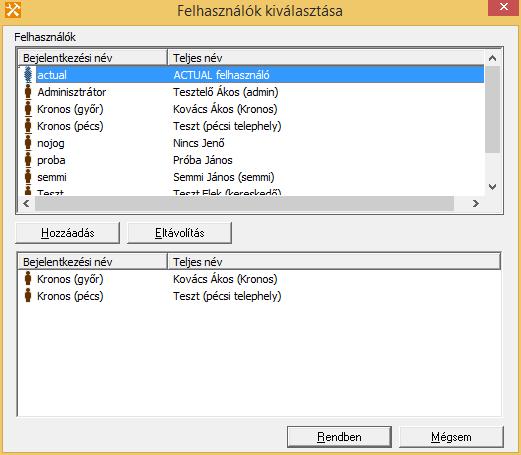Add the user with the Hozzáadás button
This screenshot has height=455, width=521.
(67, 233)
